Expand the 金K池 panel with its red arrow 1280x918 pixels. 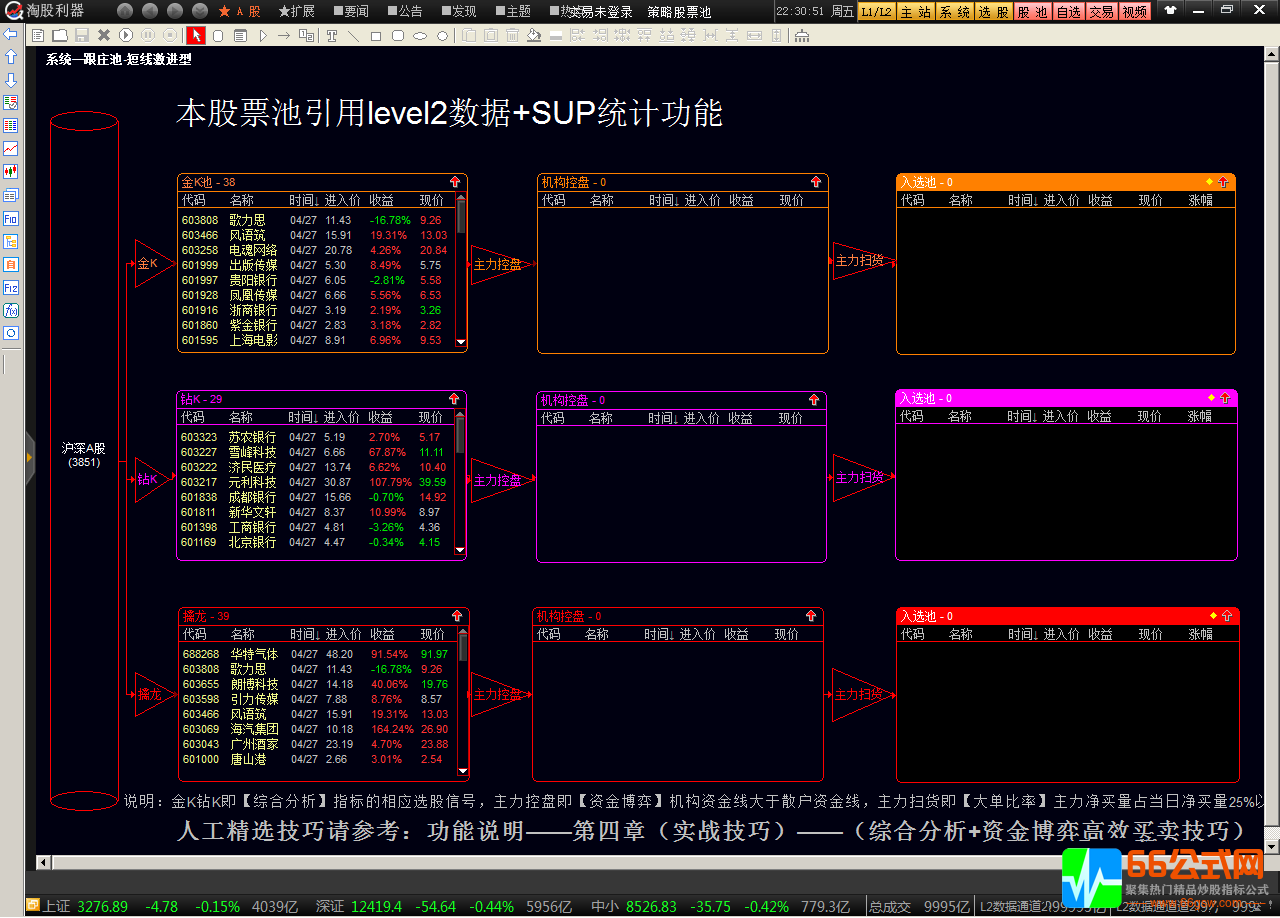(455, 182)
